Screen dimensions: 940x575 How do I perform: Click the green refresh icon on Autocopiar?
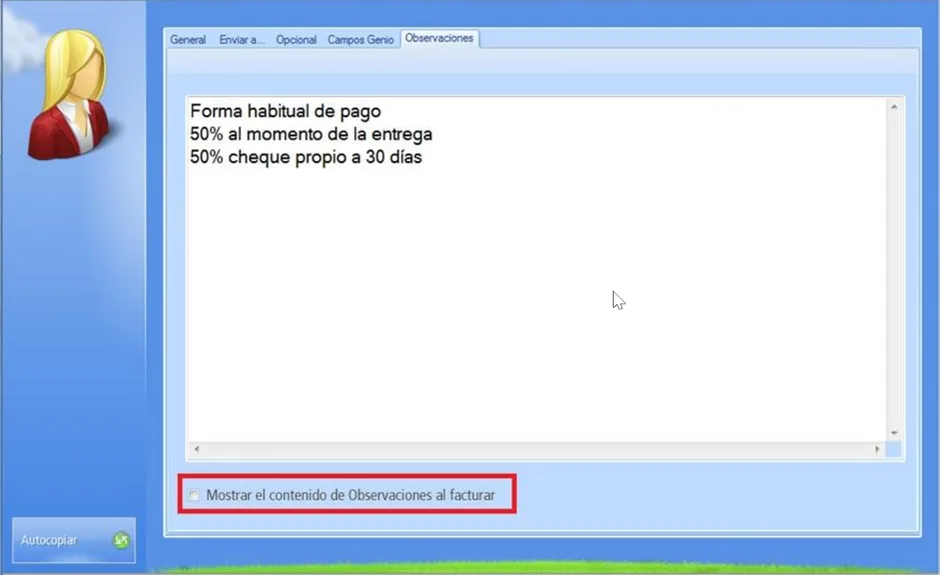point(121,540)
